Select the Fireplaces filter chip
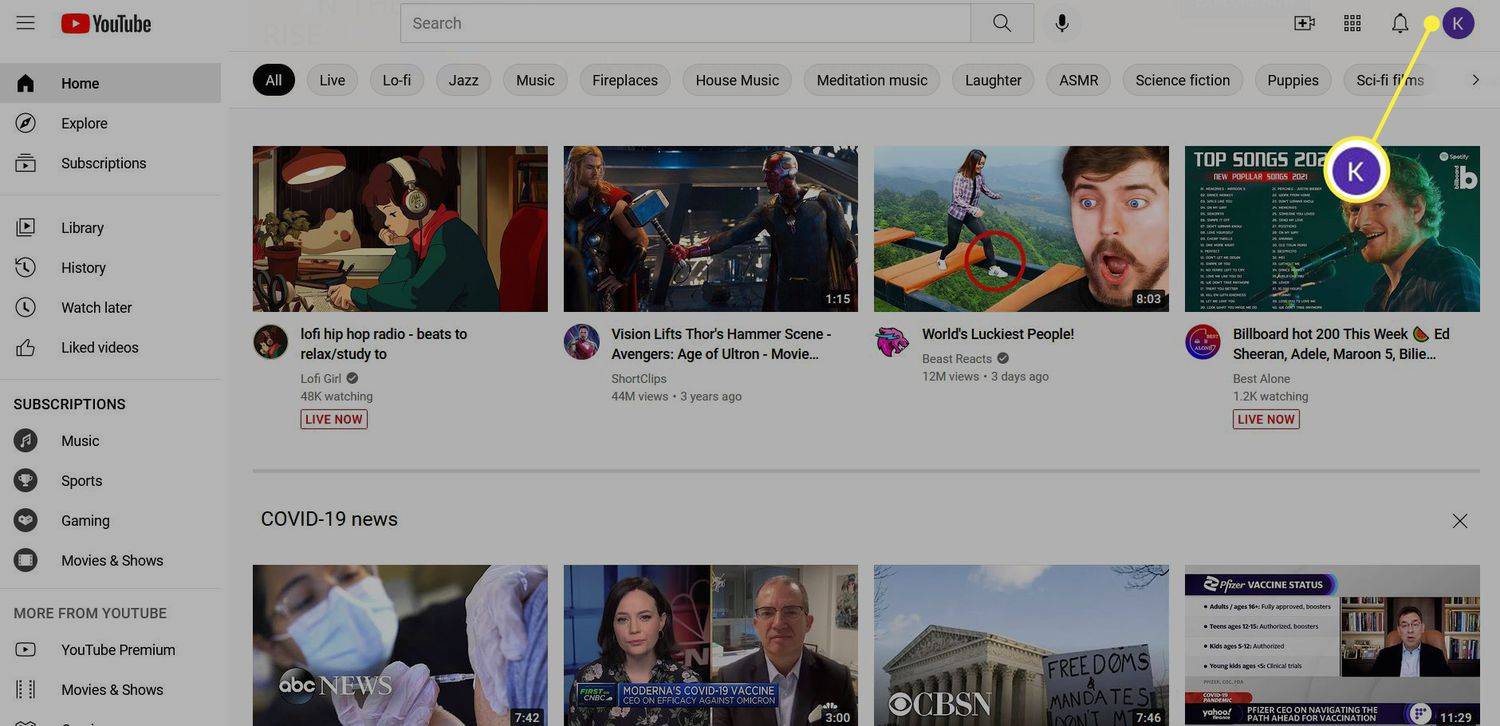 [x=625, y=80]
